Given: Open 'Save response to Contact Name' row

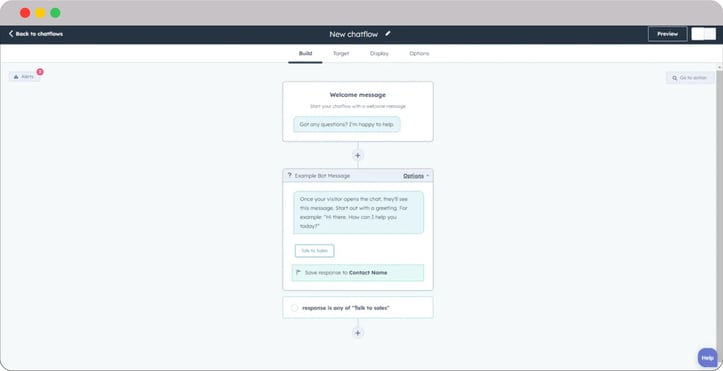Looking at the screenshot, I should [358, 272].
